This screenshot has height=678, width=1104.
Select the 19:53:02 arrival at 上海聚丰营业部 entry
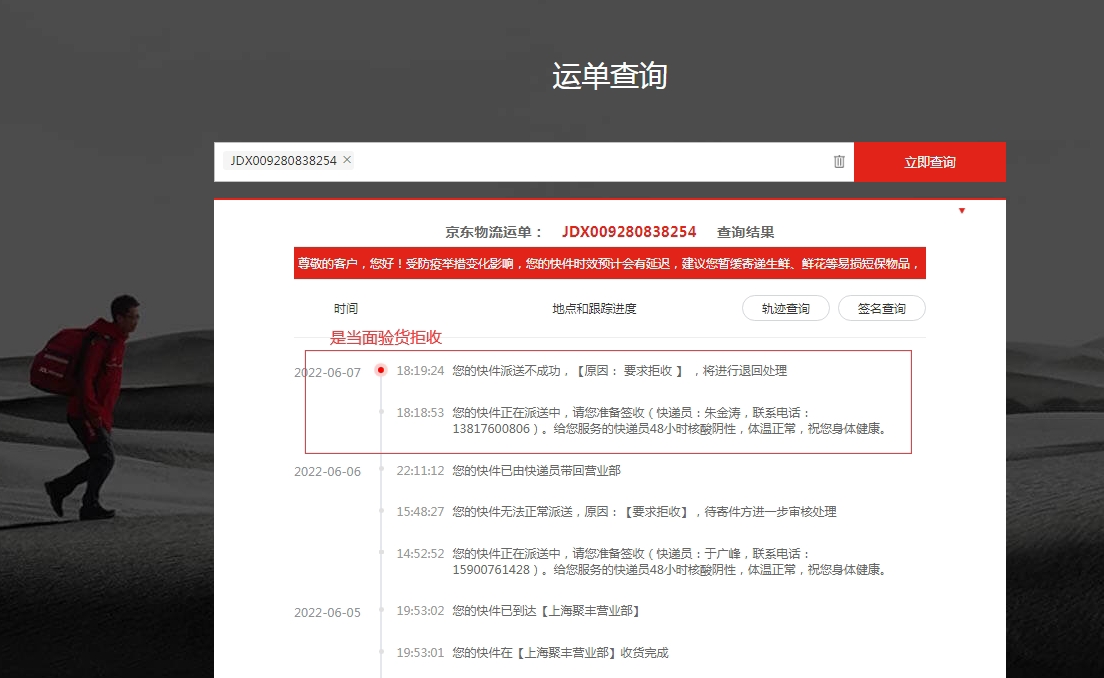pos(547,610)
